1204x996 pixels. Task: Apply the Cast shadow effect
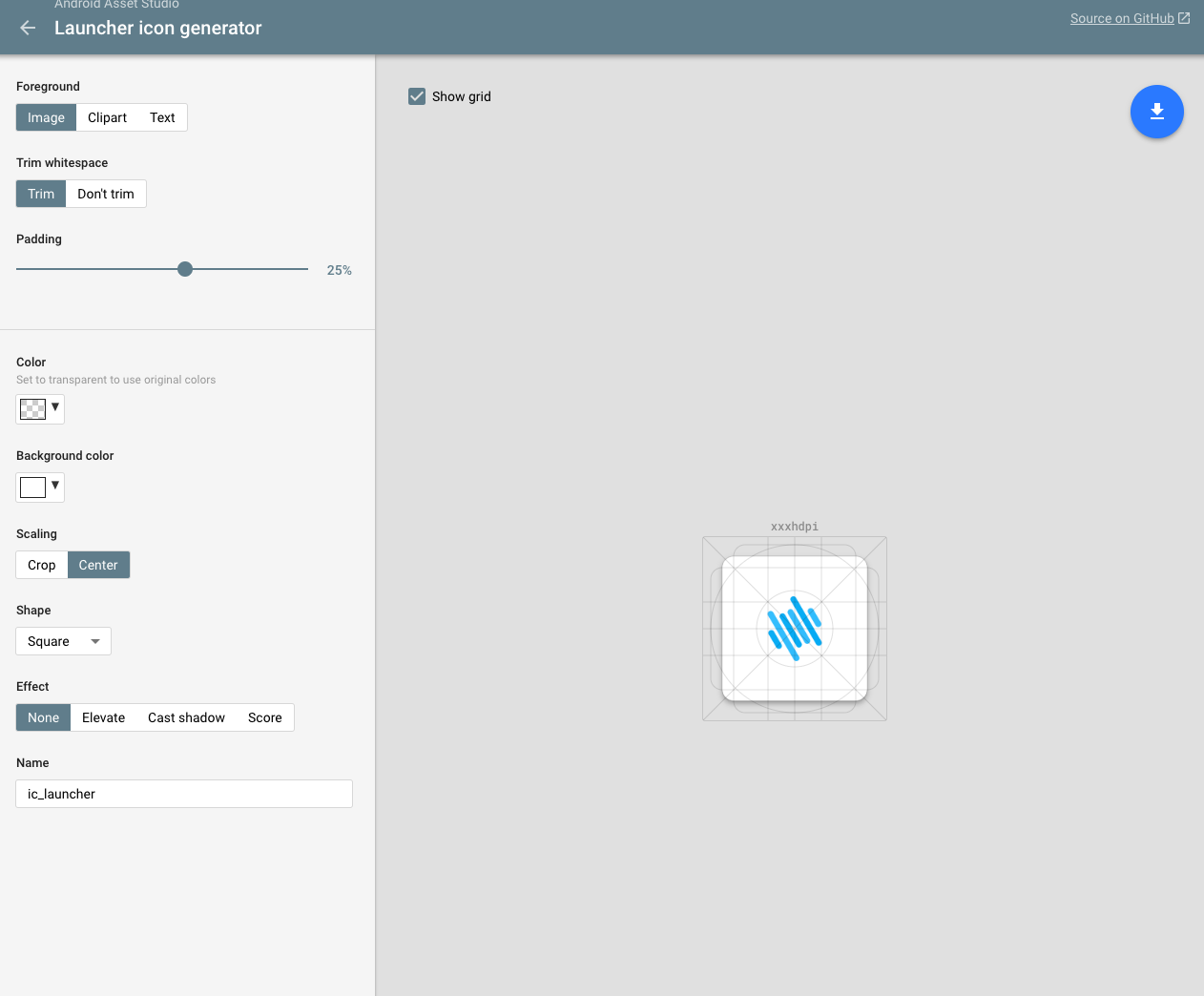pyautogui.click(x=186, y=717)
